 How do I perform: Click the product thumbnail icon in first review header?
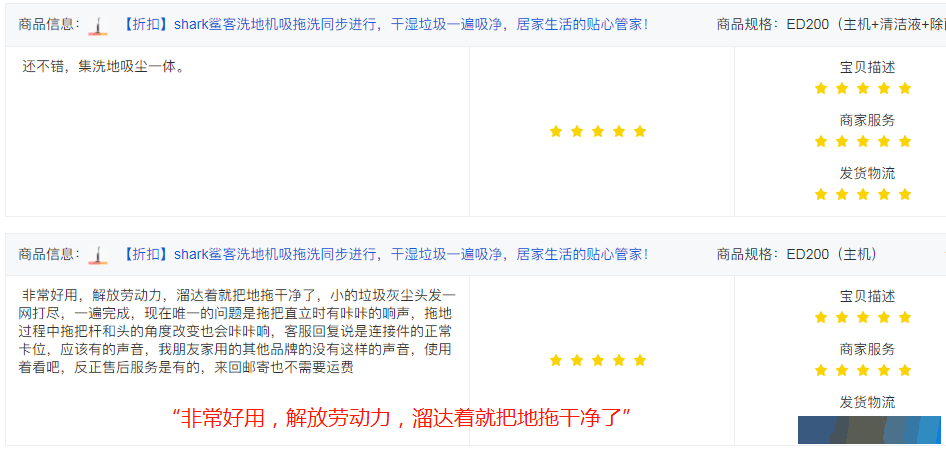point(98,25)
